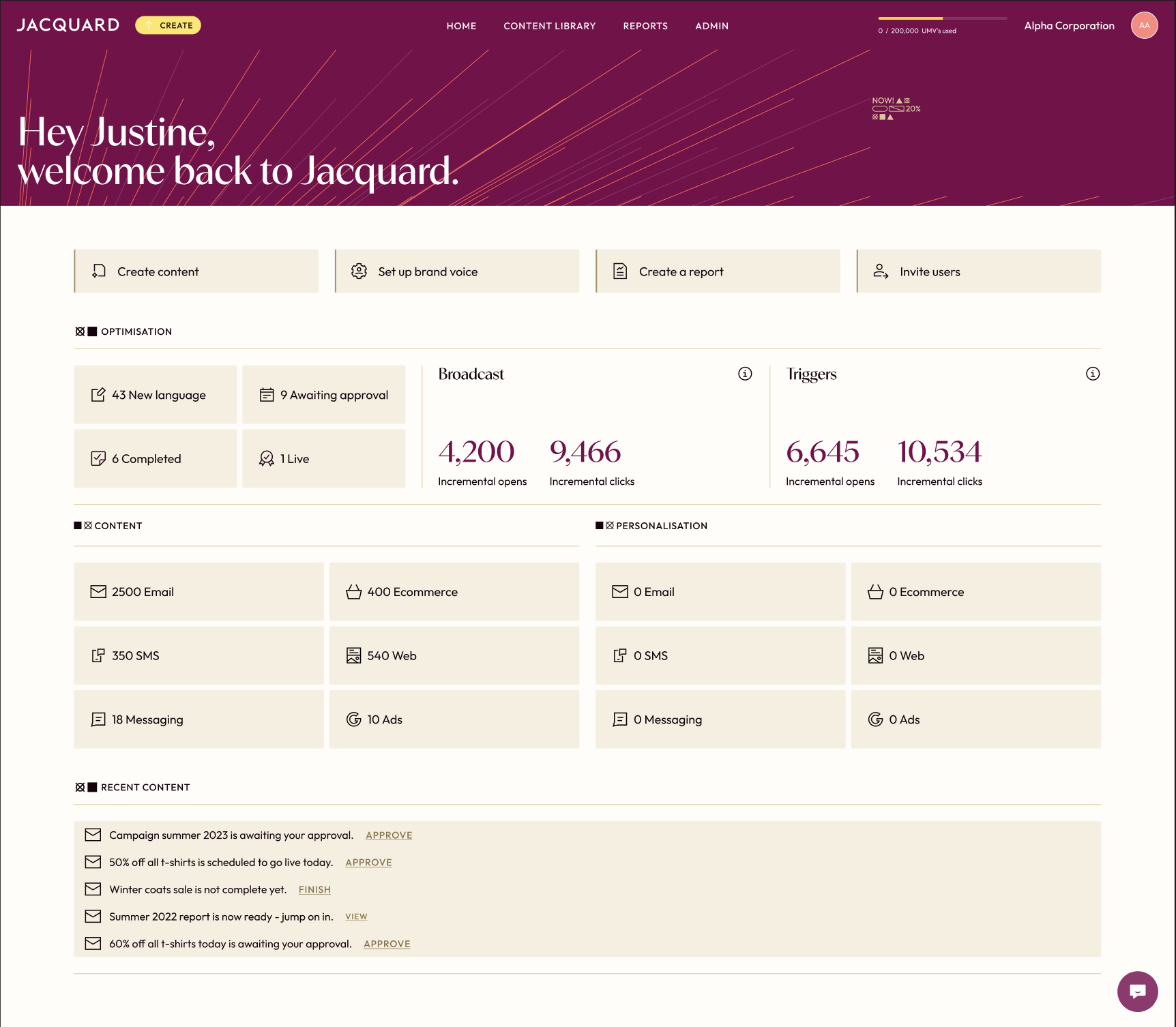
Task: Go to CONTENT LIBRARY
Action: point(550,26)
